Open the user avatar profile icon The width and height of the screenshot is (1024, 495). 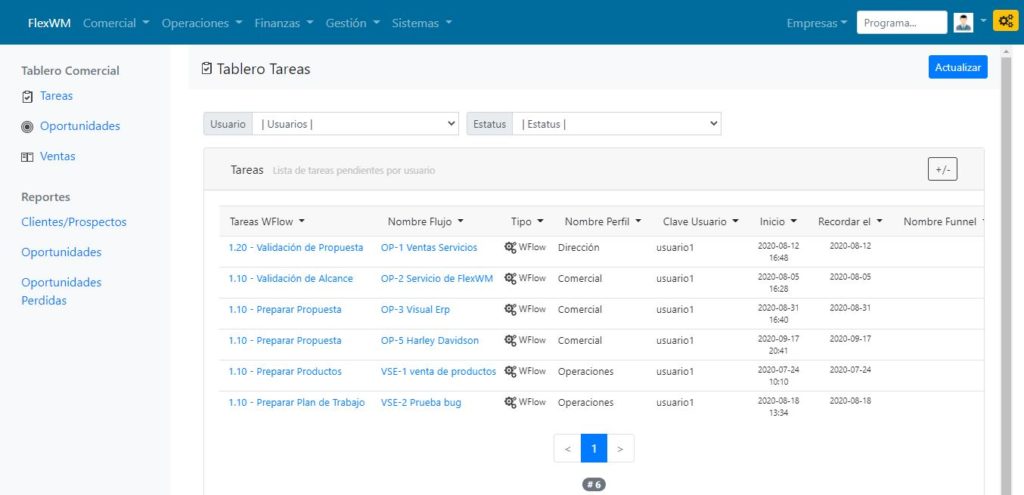963,23
